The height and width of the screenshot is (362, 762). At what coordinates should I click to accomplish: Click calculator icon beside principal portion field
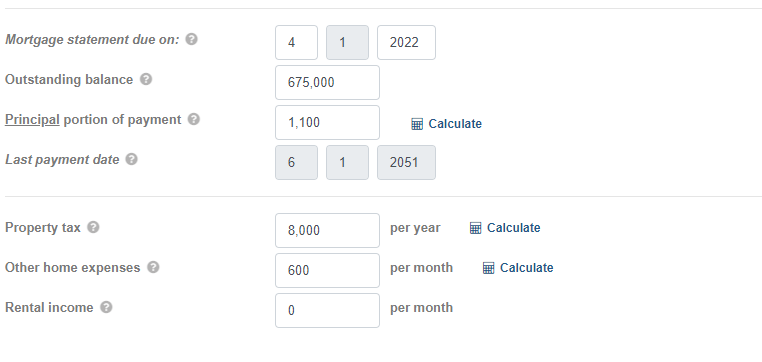tap(417, 124)
